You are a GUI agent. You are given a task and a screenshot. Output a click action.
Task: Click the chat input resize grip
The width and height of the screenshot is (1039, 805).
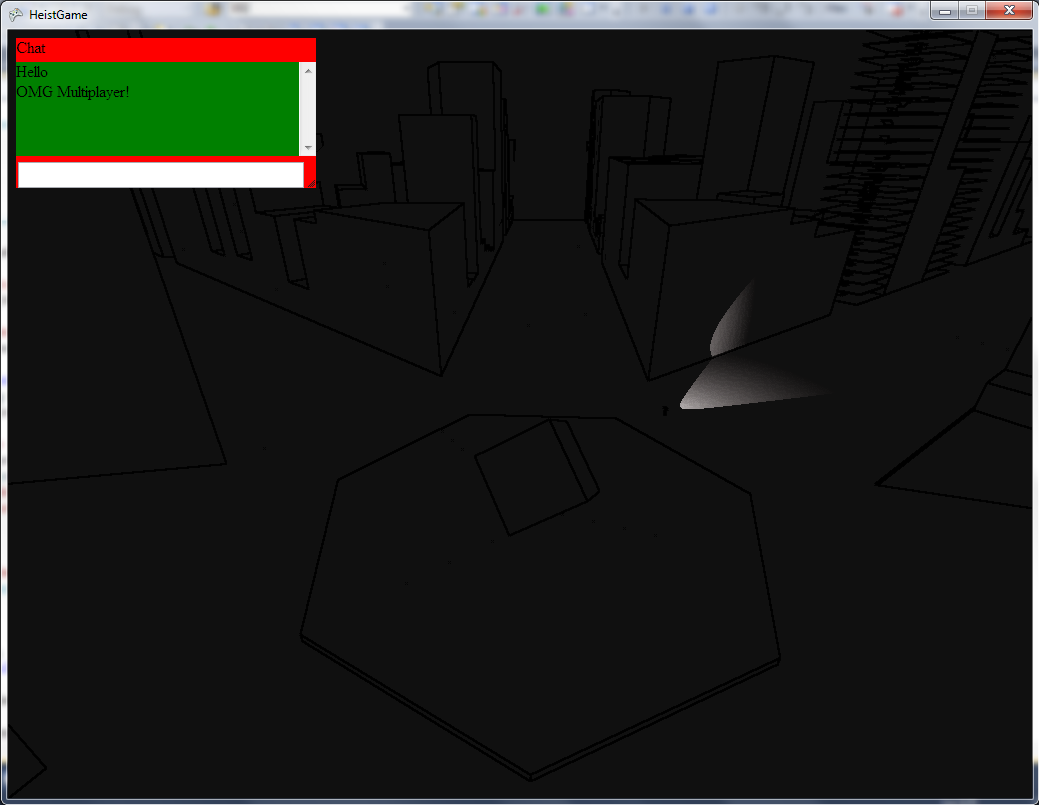[311, 183]
